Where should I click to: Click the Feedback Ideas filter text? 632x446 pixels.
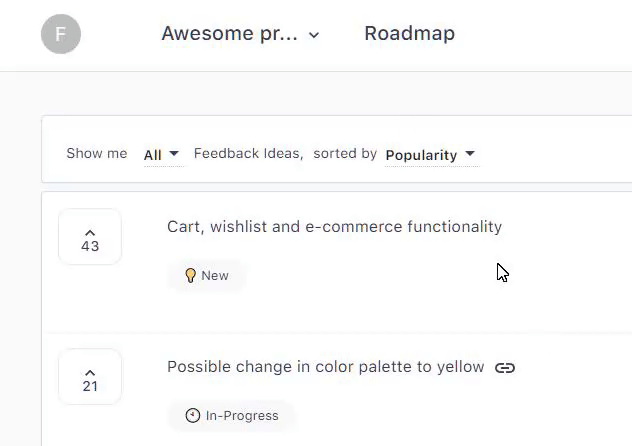pyautogui.click(x=248, y=154)
